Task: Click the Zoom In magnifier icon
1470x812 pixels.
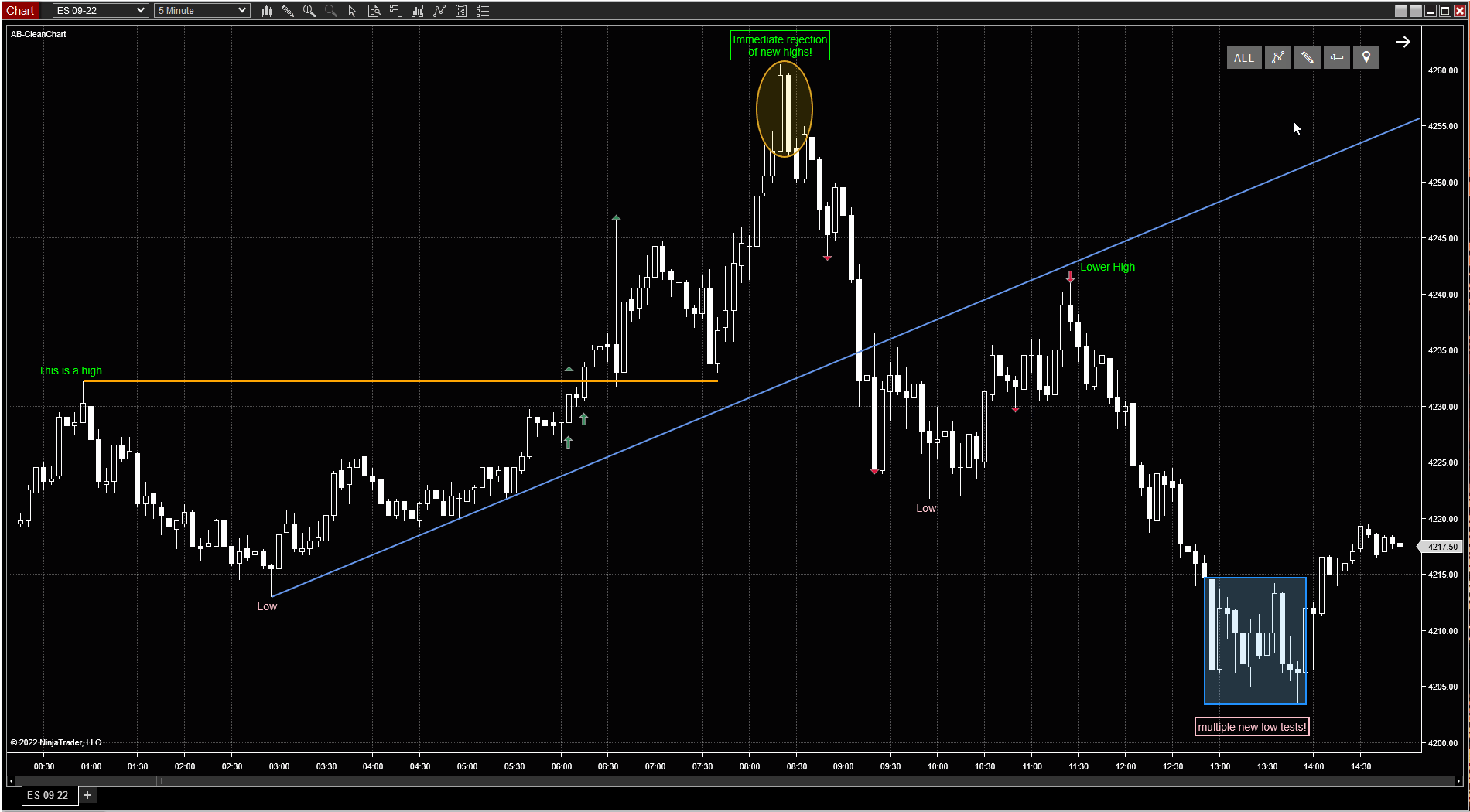Action: pos(309,11)
